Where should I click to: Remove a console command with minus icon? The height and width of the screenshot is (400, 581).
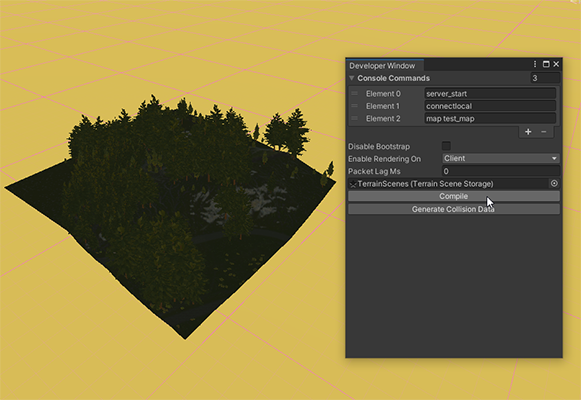pos(544,132)
